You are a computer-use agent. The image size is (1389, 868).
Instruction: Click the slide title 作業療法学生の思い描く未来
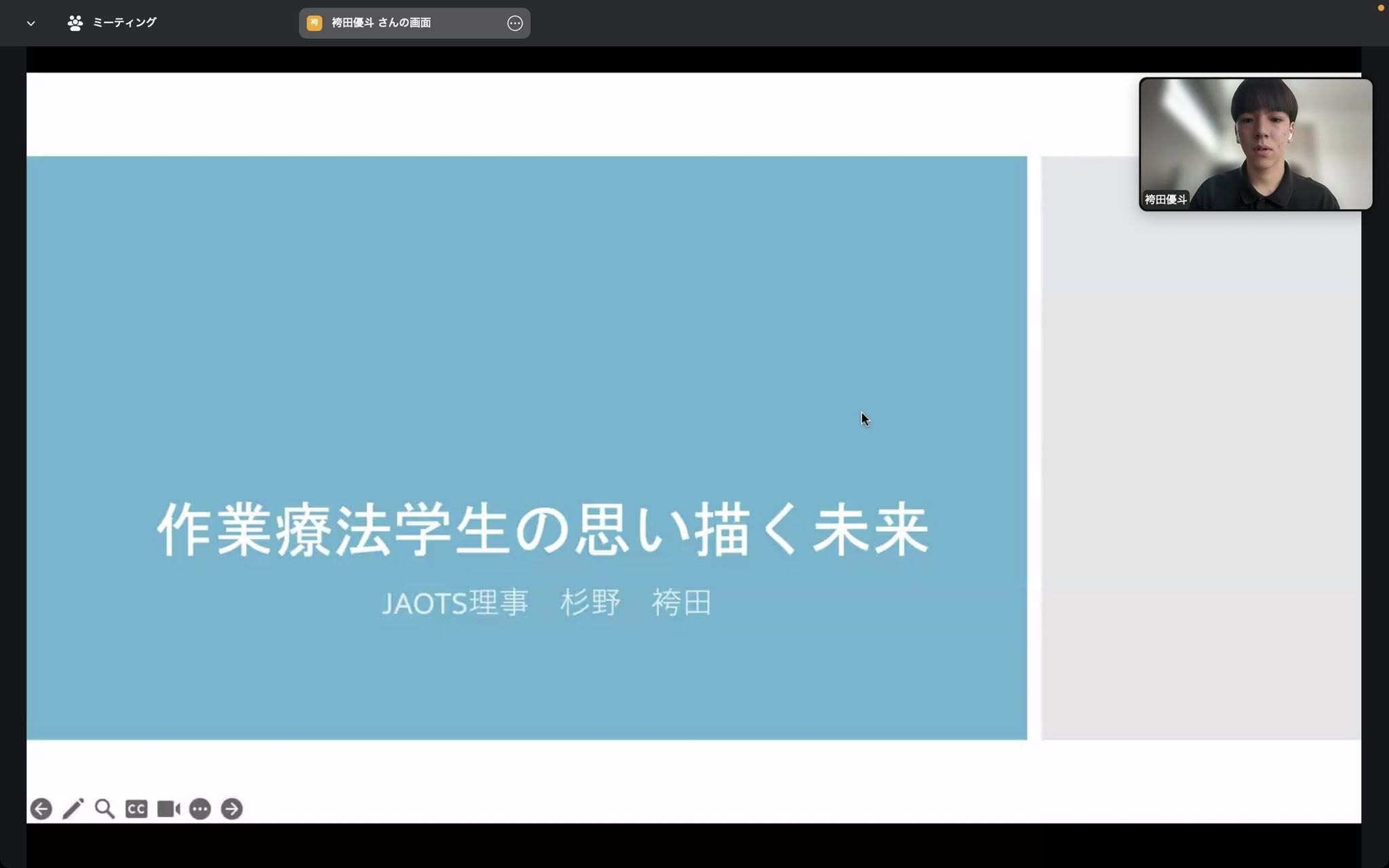[x=543, y=530]
